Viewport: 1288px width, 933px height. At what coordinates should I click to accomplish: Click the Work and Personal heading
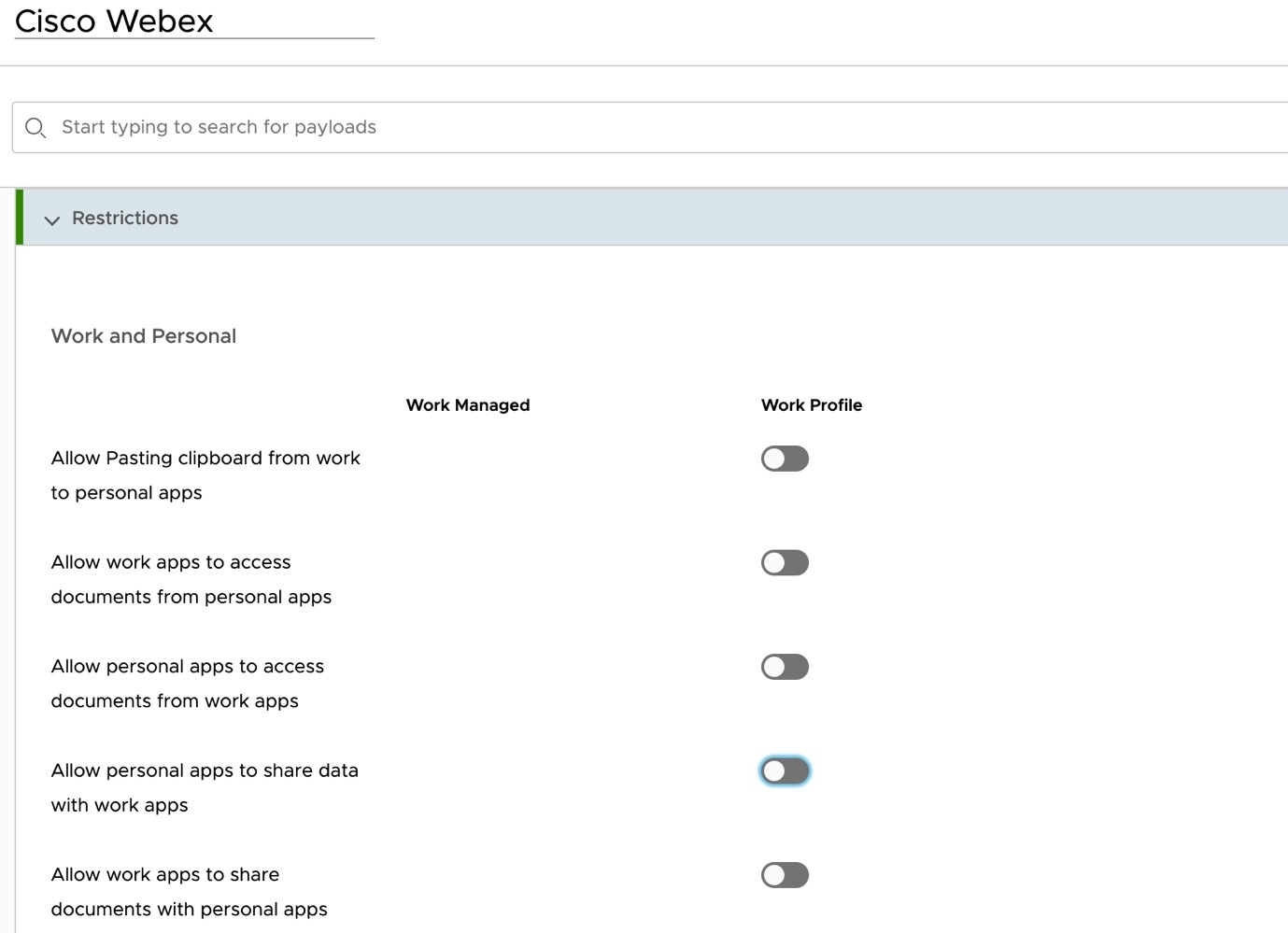coord(143,335)
